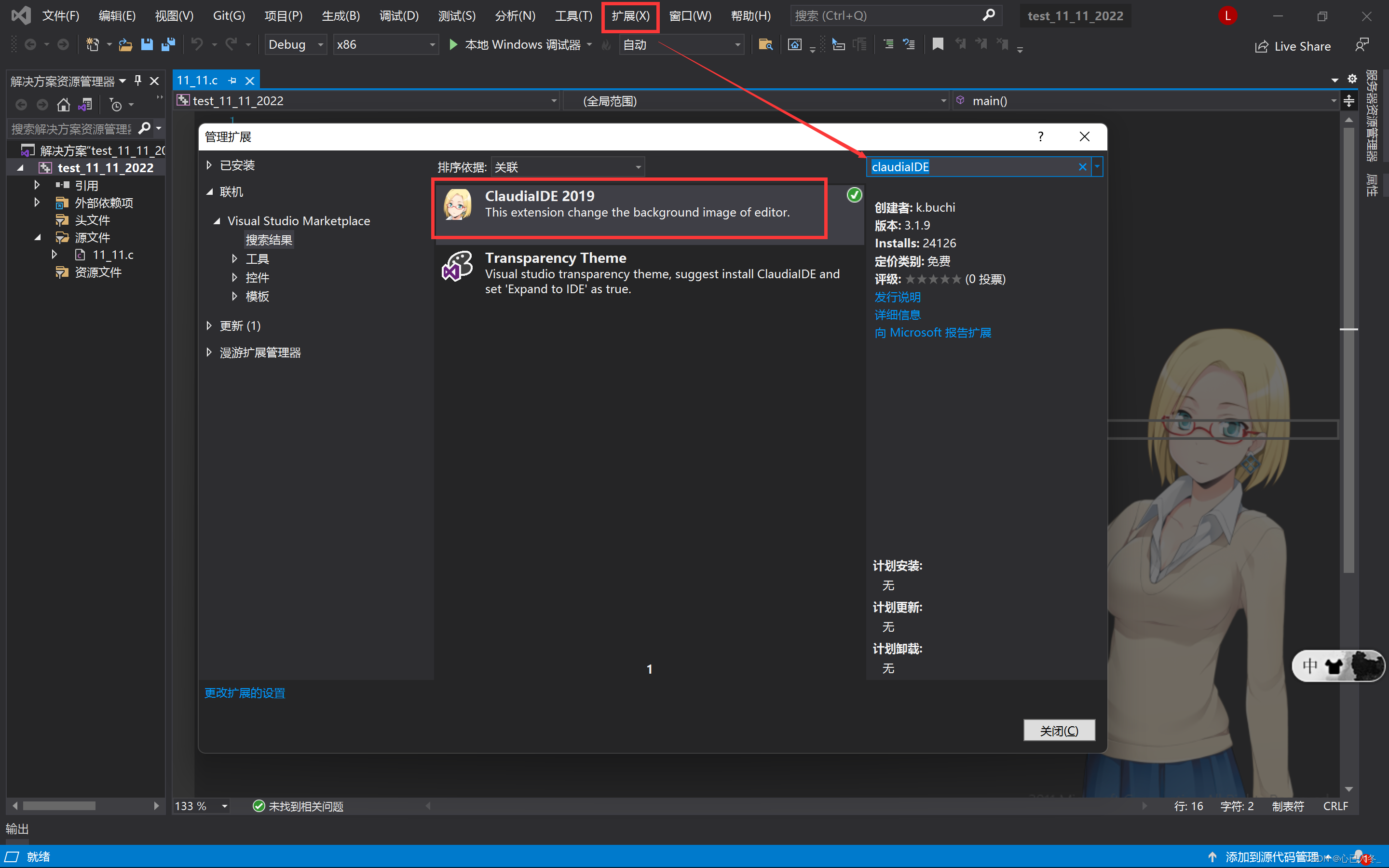The width and height of the screenshot is (1389, 868).
Task: Click the 关闭(C) button
Action: pos(1059,731)
